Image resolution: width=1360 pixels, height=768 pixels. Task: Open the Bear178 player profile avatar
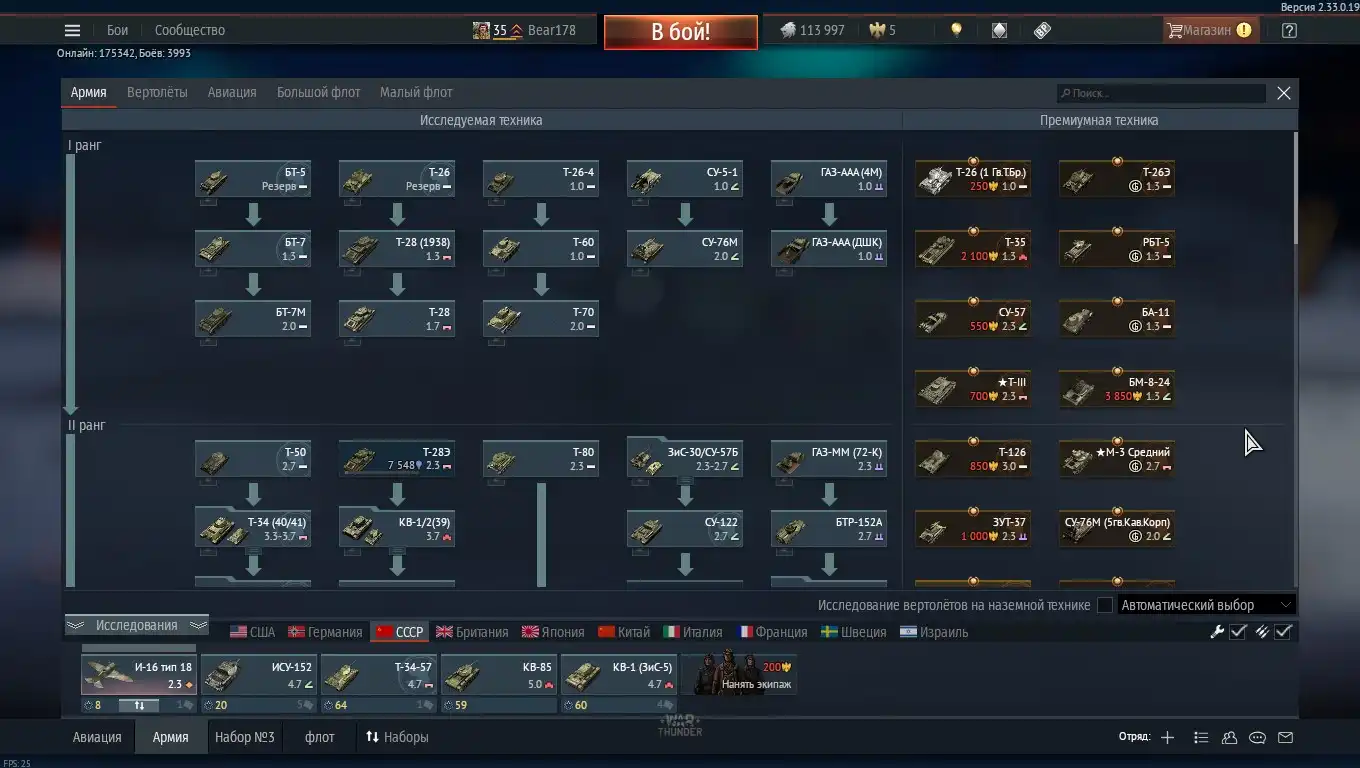point(481,30)
